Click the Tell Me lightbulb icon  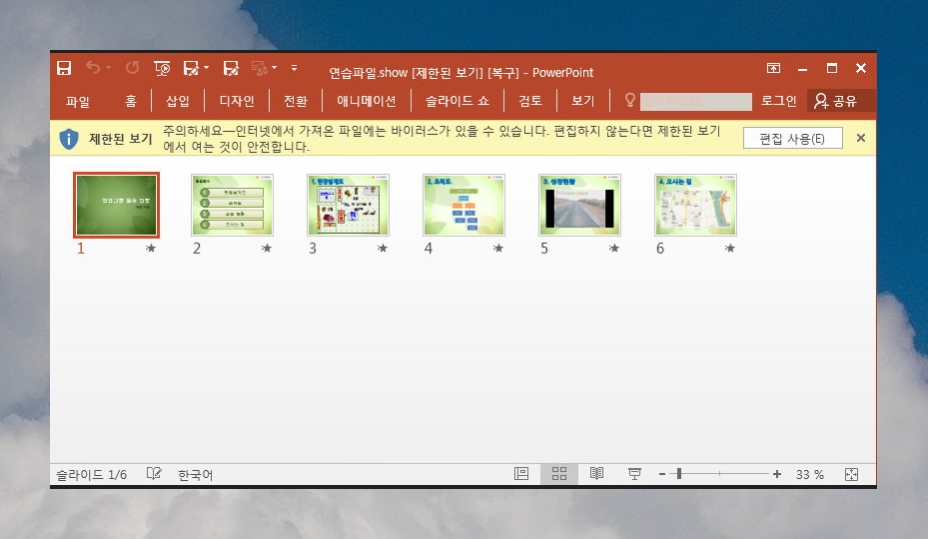click(x=630, y=101)
